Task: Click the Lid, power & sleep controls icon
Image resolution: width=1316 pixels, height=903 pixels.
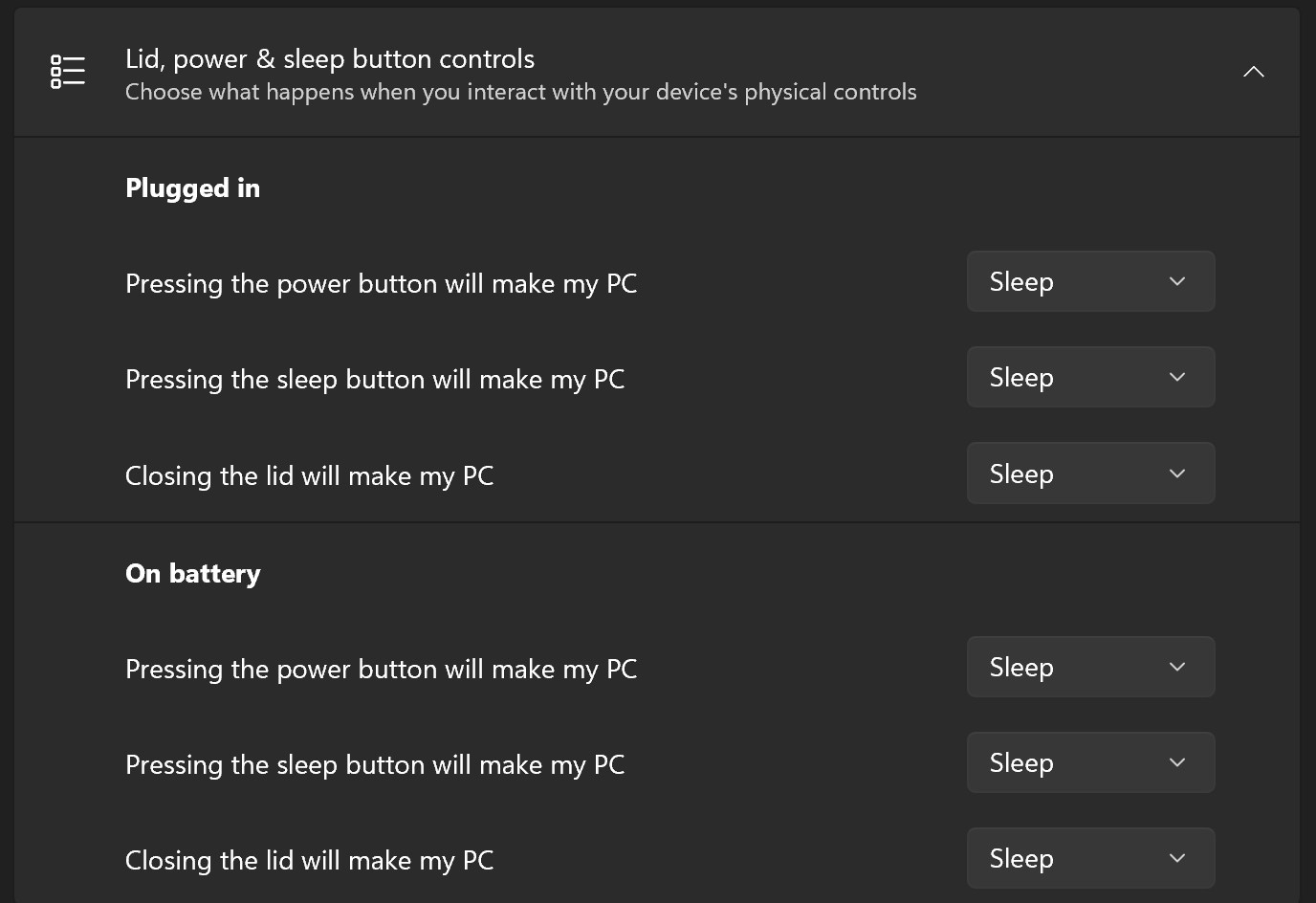Action: point(66,71)
